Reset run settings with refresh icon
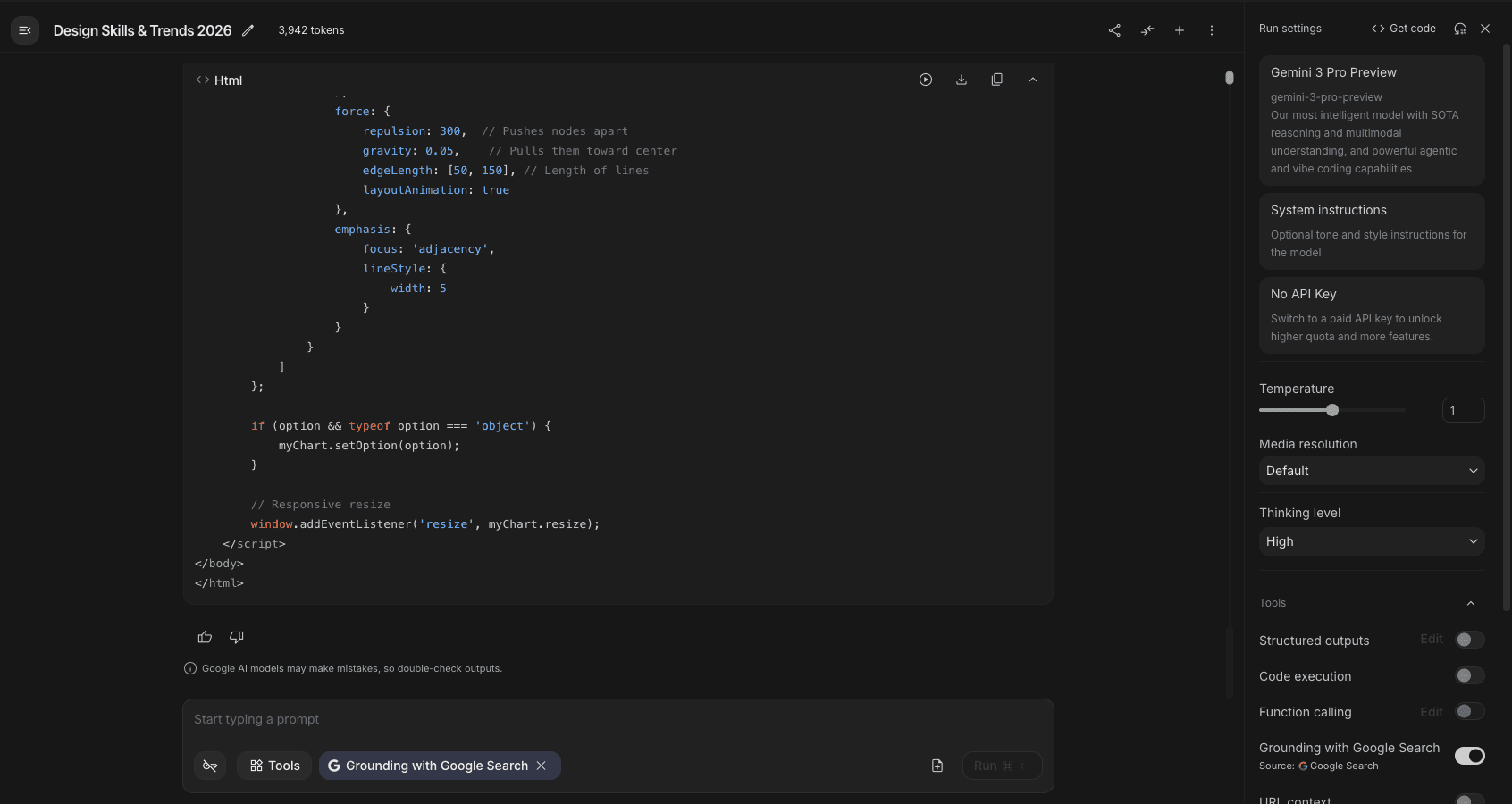1512x804 pixels. 1460,29
